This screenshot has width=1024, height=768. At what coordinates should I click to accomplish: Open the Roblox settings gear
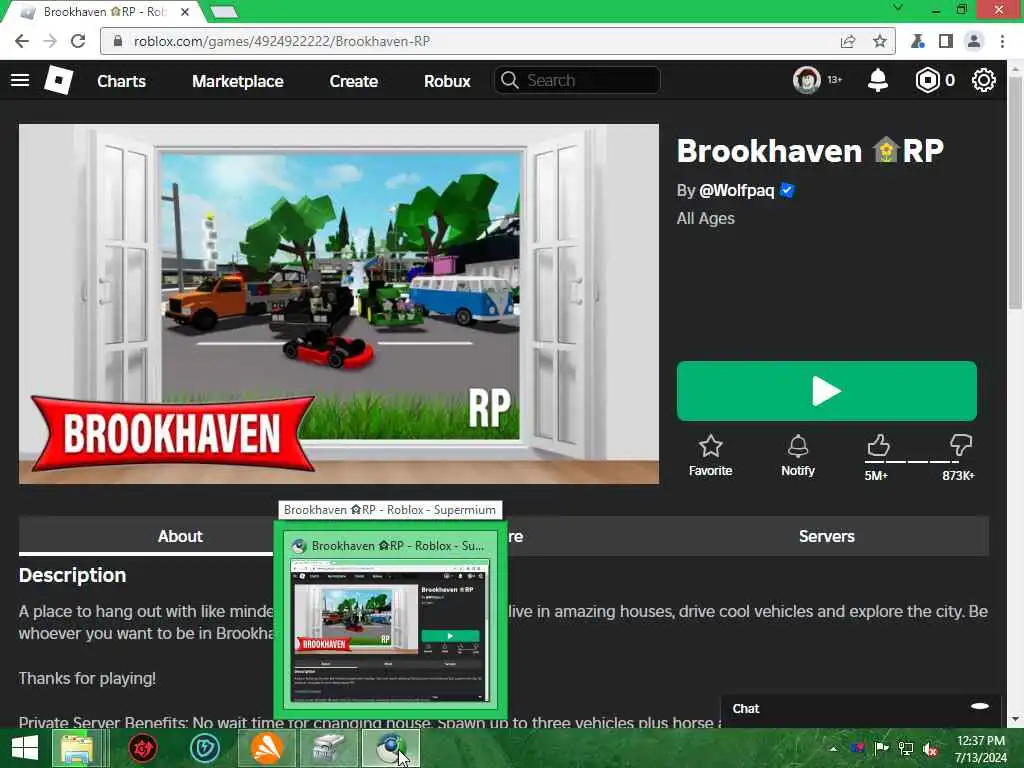[x=984, y=80]
